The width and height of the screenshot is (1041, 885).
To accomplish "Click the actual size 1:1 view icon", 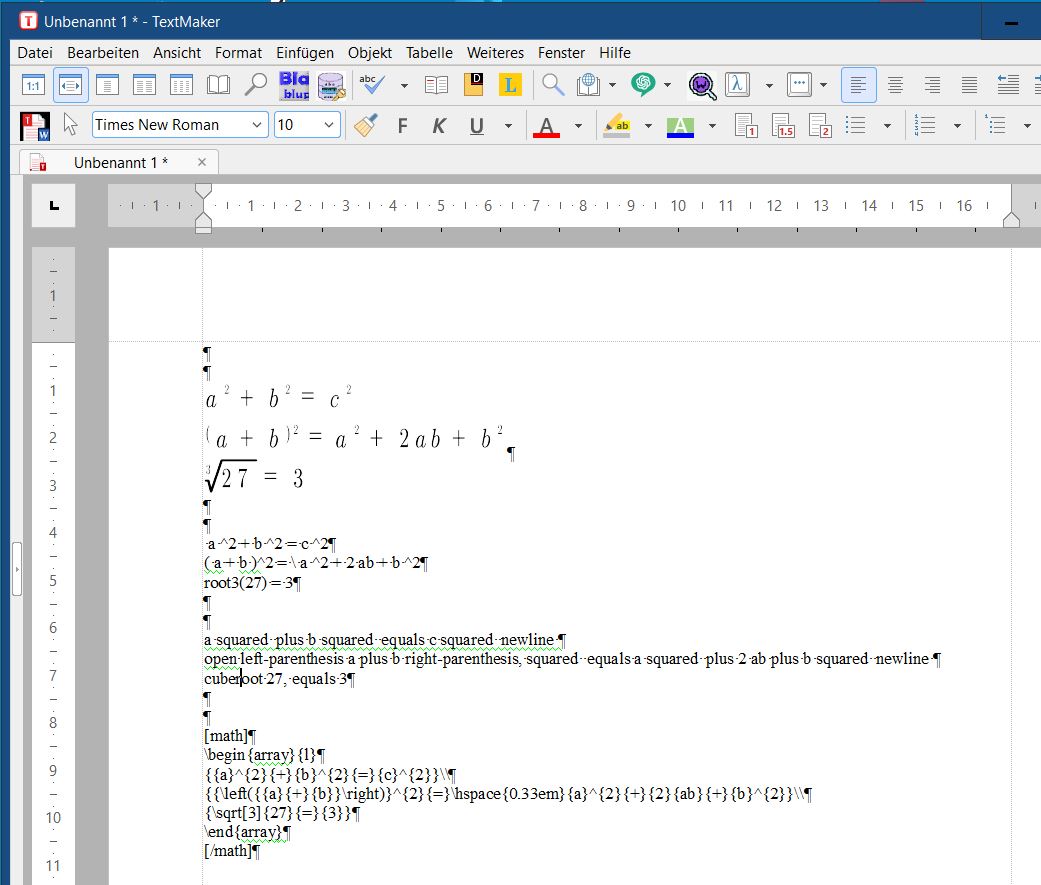I will (33, 86).
